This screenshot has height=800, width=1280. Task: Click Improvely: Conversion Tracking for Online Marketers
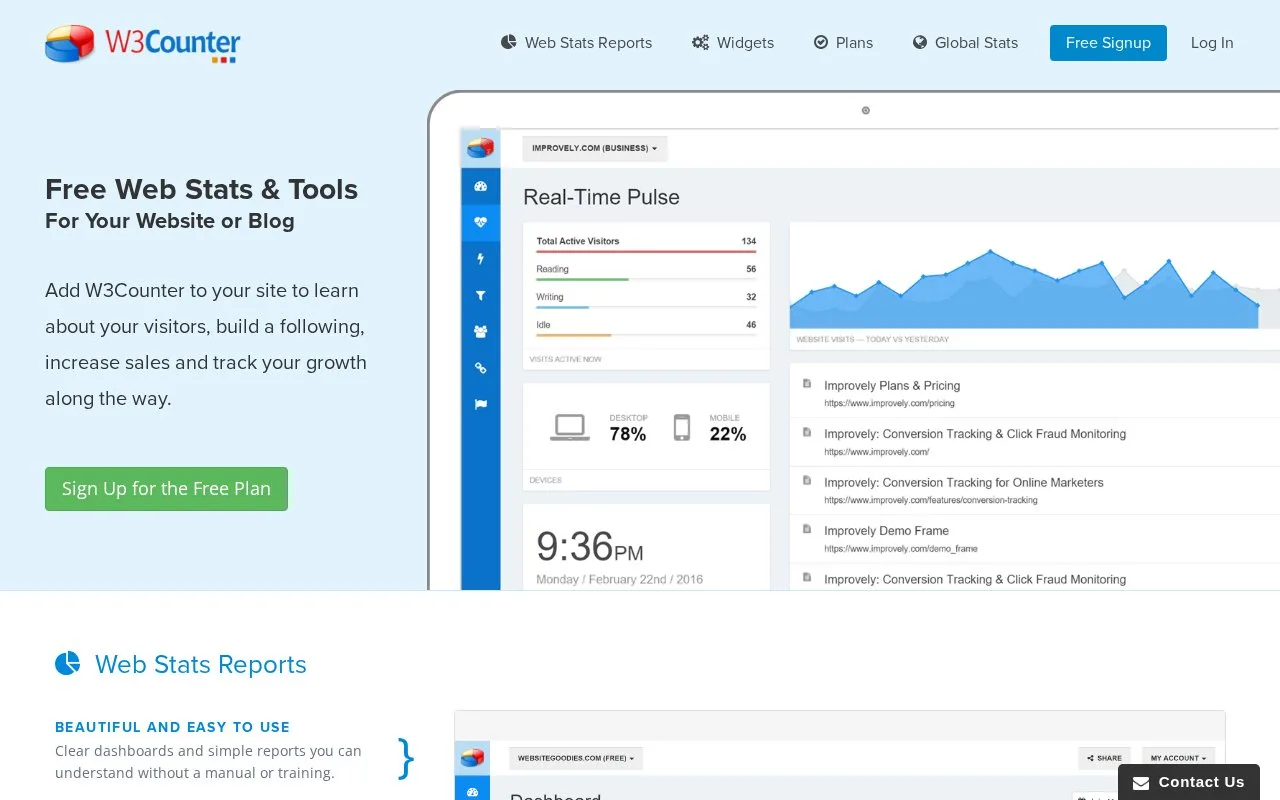pyautogui.click(x=963, y=482)
